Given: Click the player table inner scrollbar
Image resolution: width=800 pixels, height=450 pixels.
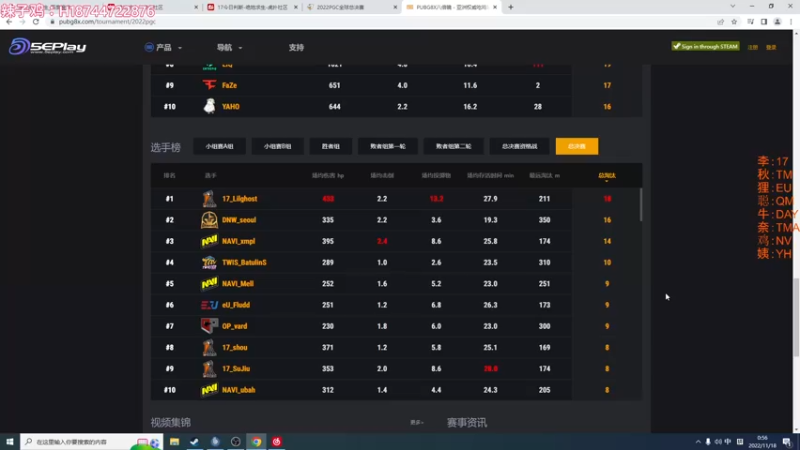Looking at the screenshot, I should [x=640, y=205].
